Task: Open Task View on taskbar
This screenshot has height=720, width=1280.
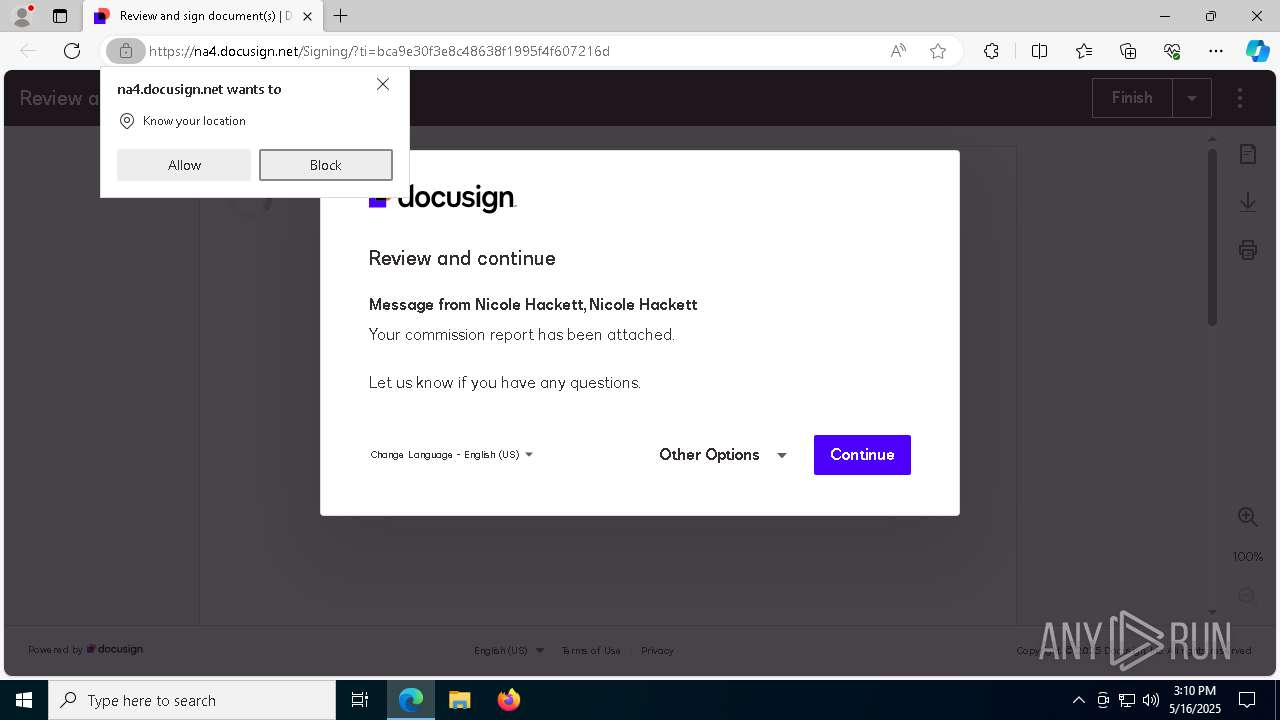Action: coord(360,700)
